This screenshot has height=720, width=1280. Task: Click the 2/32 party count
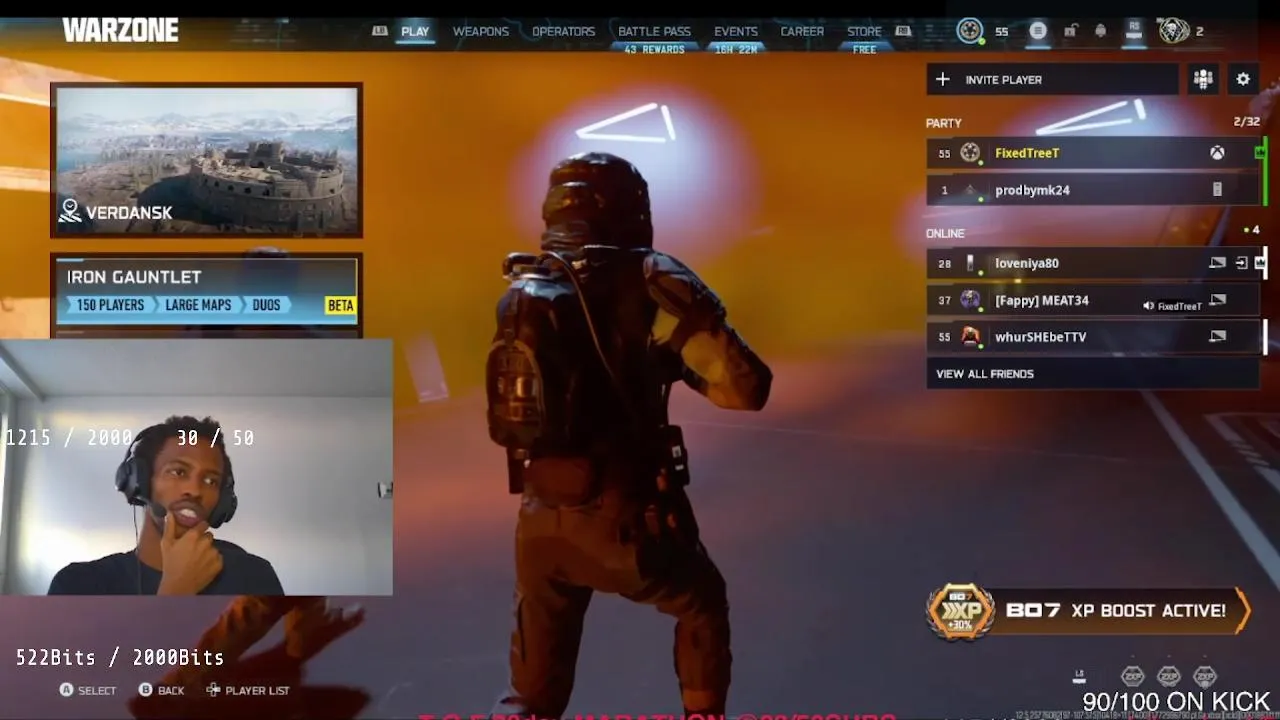point(1246,122)
